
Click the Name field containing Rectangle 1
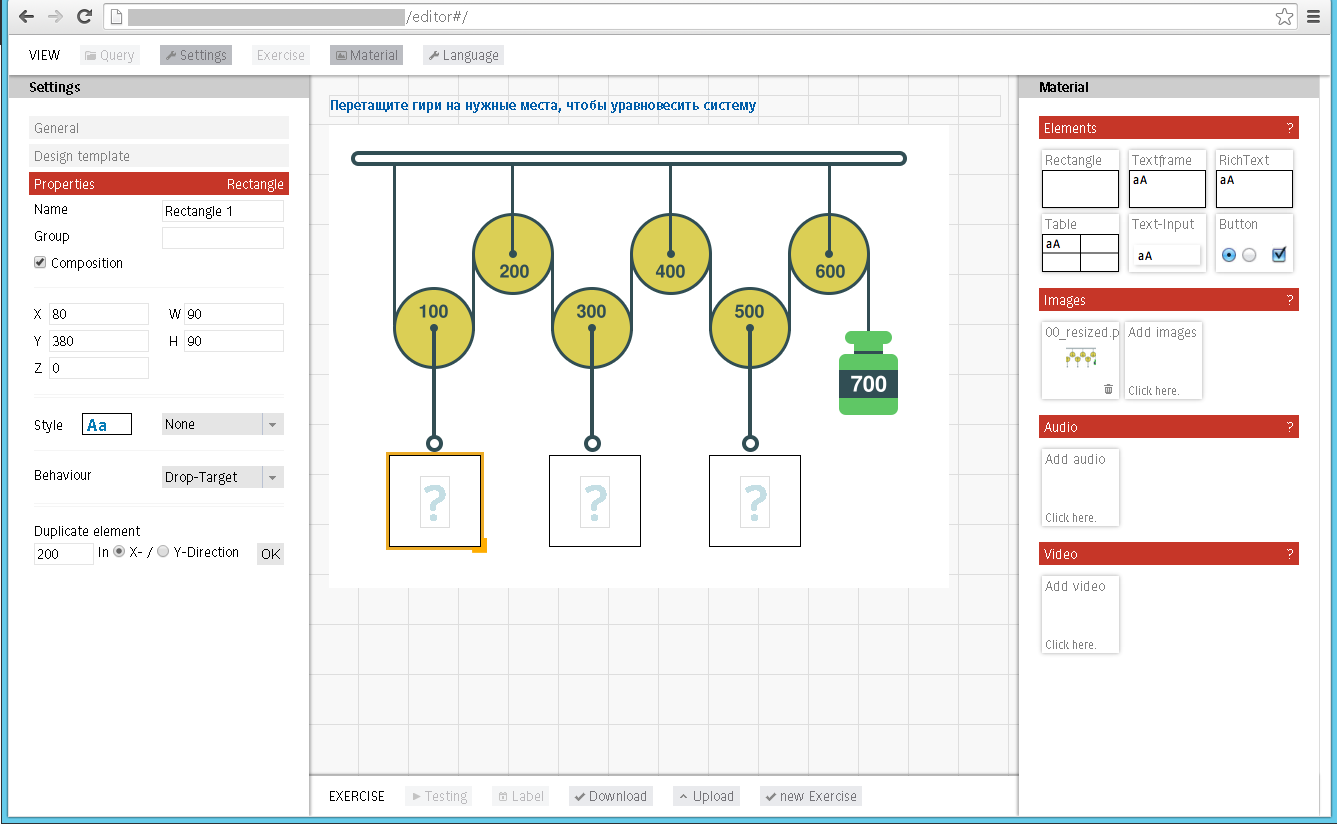223,211
